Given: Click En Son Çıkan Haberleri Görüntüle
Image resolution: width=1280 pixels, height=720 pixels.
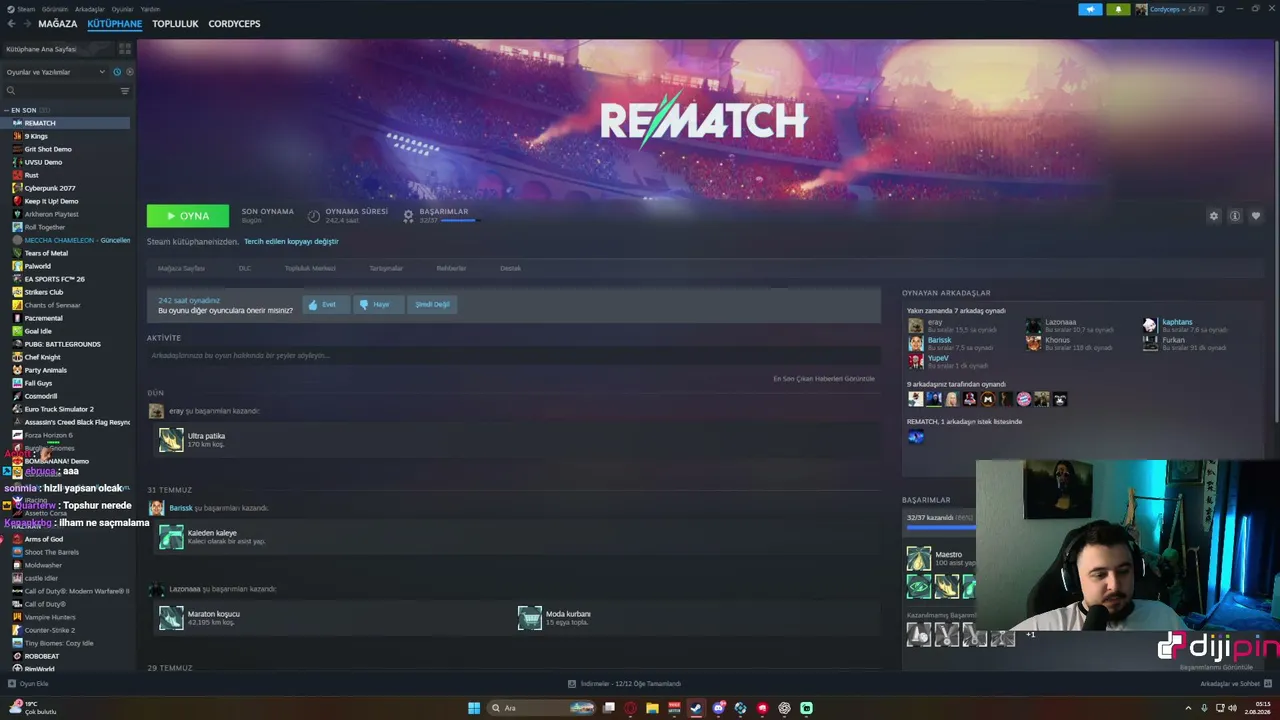Looking at the screenshot, I should click(x=824, y=379).
